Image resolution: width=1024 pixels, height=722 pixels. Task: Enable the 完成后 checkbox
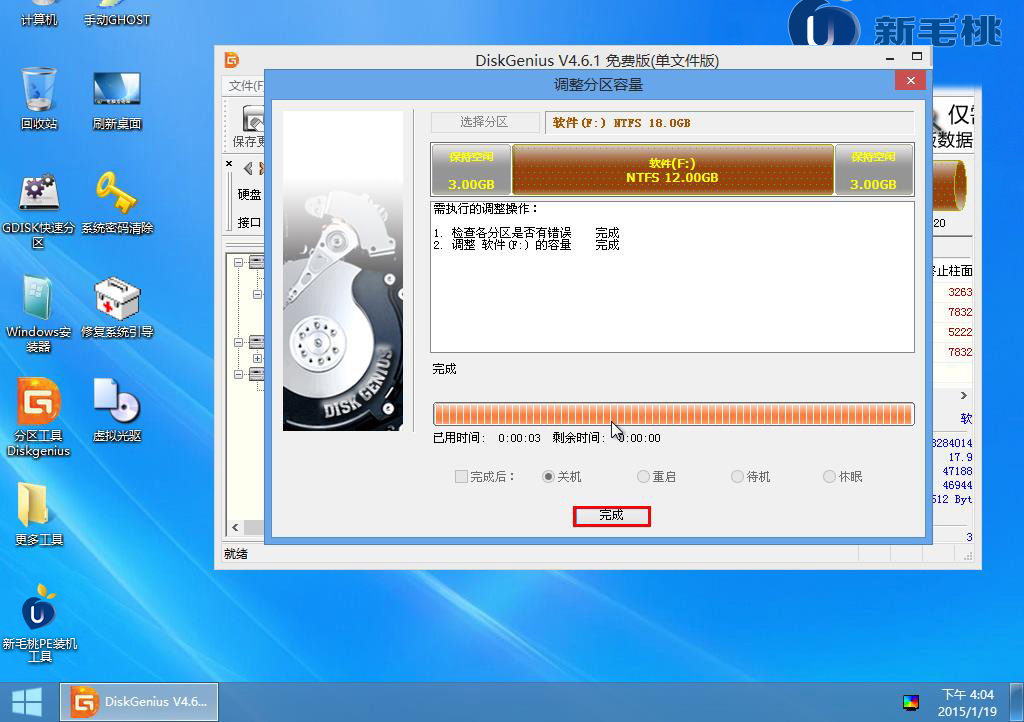point(461,477)
